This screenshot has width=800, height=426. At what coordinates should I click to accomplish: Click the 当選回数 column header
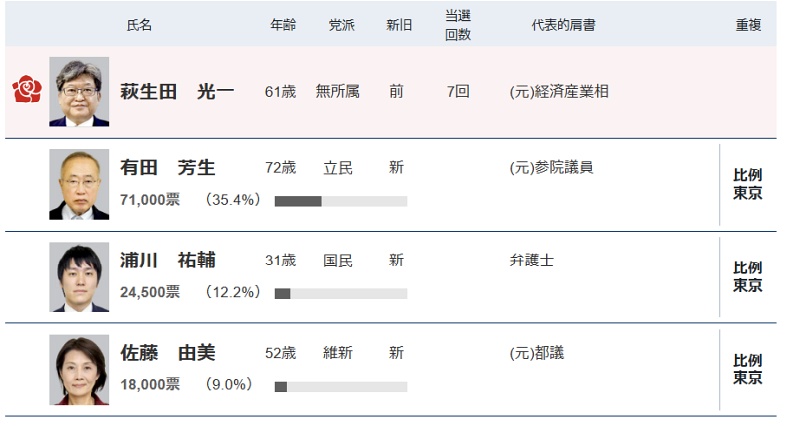tap(458, 25)
